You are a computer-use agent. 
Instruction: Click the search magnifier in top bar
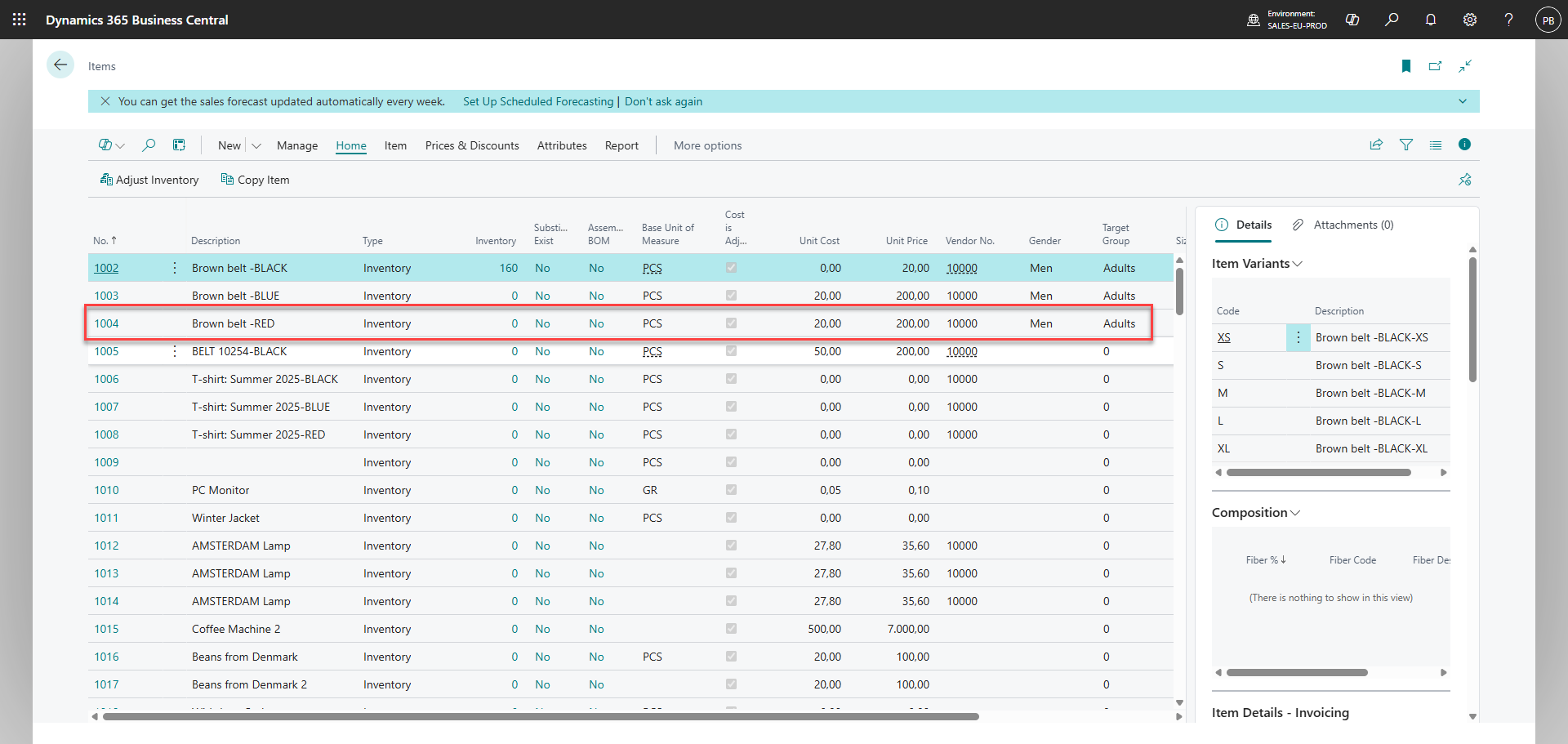[1392, 20]
